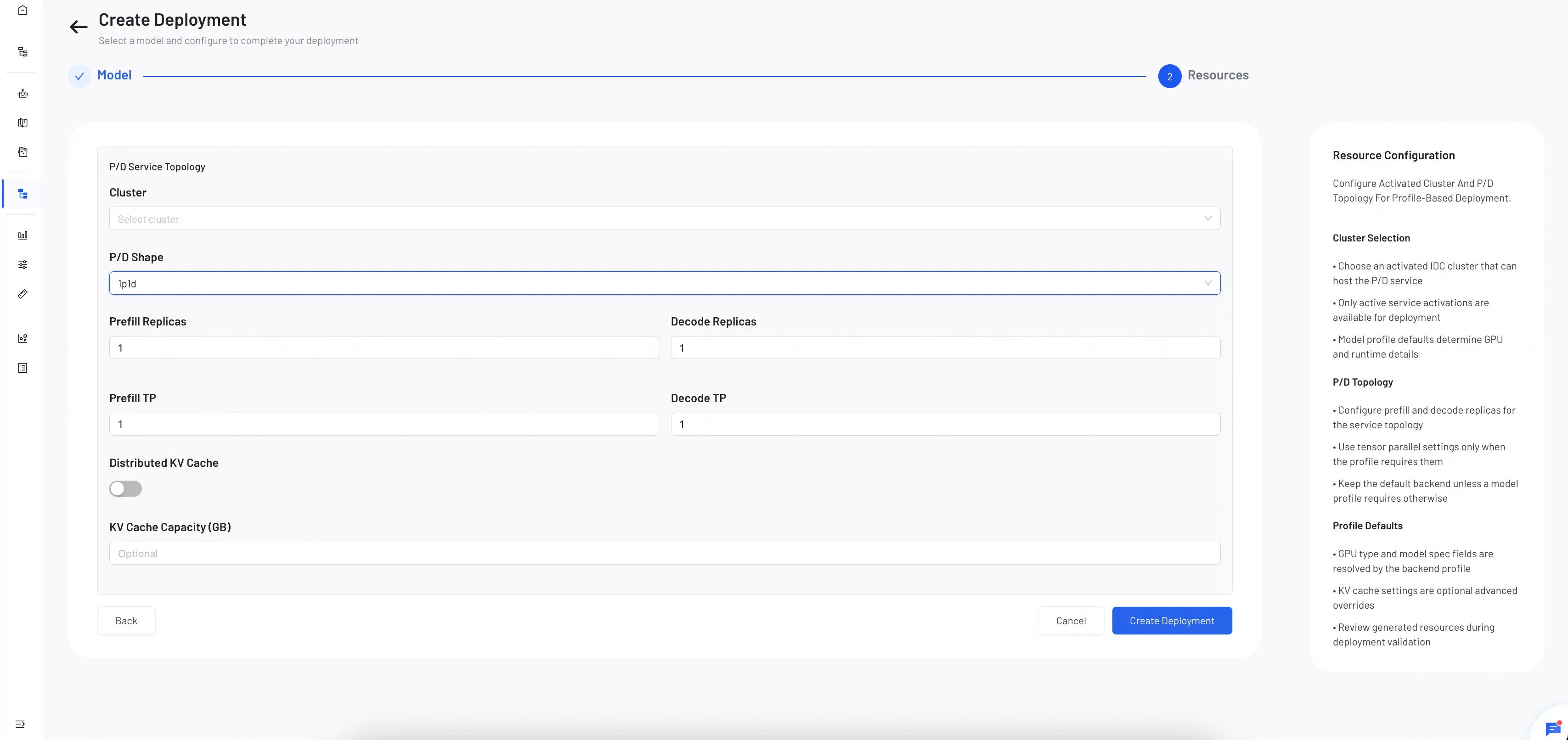Open the home icon in sidebar
The image size is (1568, 740).
(23, 11)
